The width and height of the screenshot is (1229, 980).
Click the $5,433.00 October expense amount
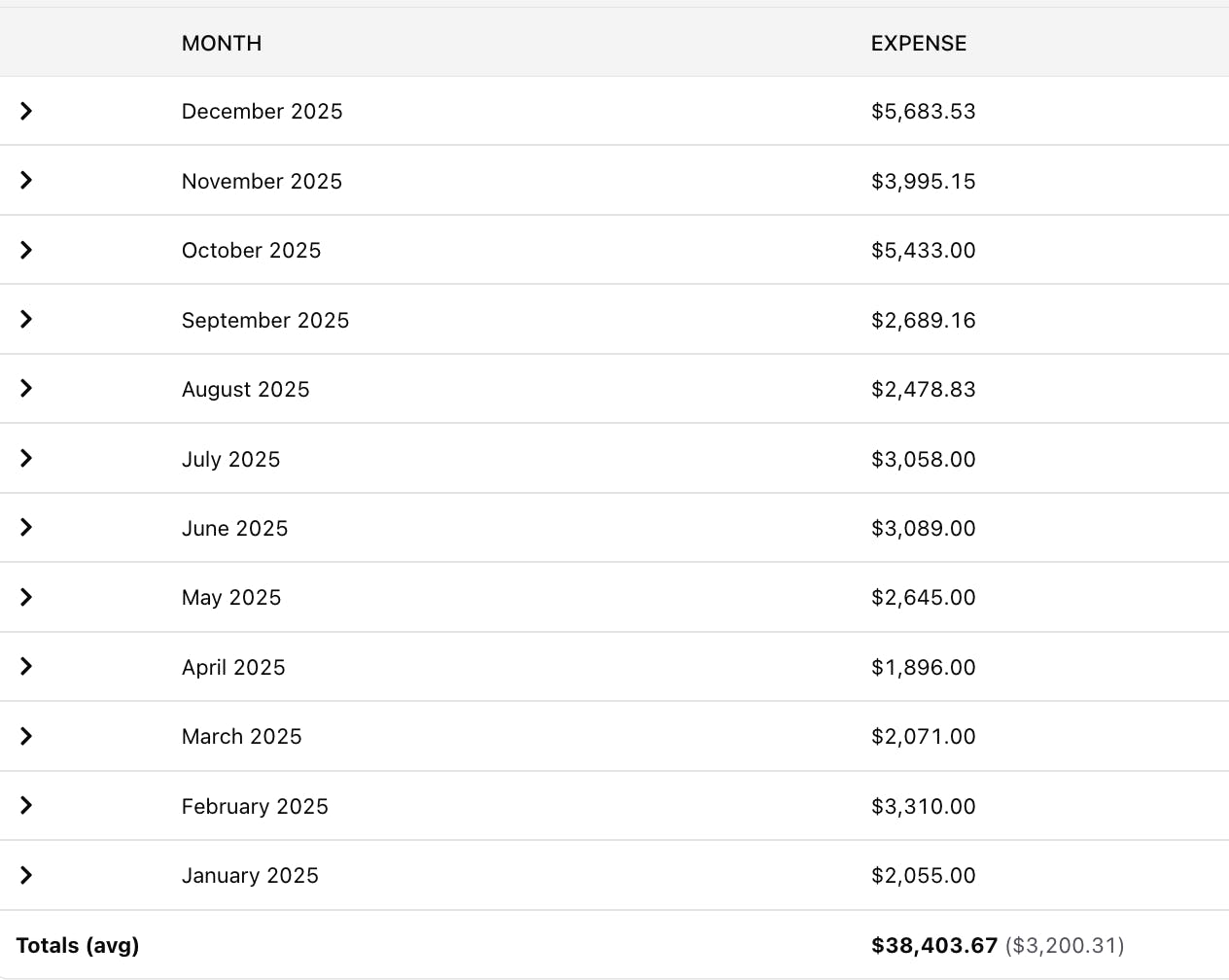click(x=923, y=251)
